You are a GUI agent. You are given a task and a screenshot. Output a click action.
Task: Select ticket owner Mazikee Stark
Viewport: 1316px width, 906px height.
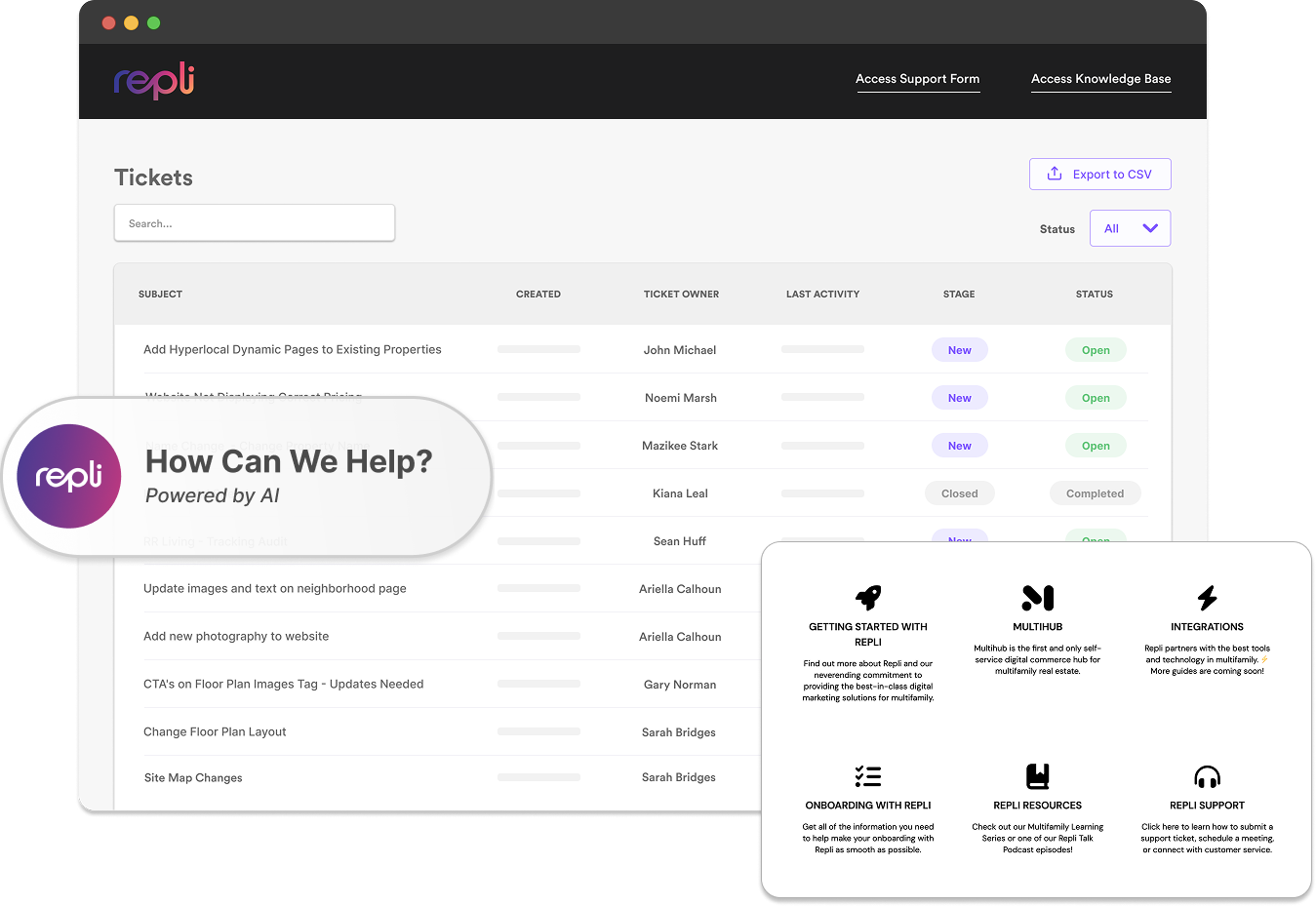(680, 446)
